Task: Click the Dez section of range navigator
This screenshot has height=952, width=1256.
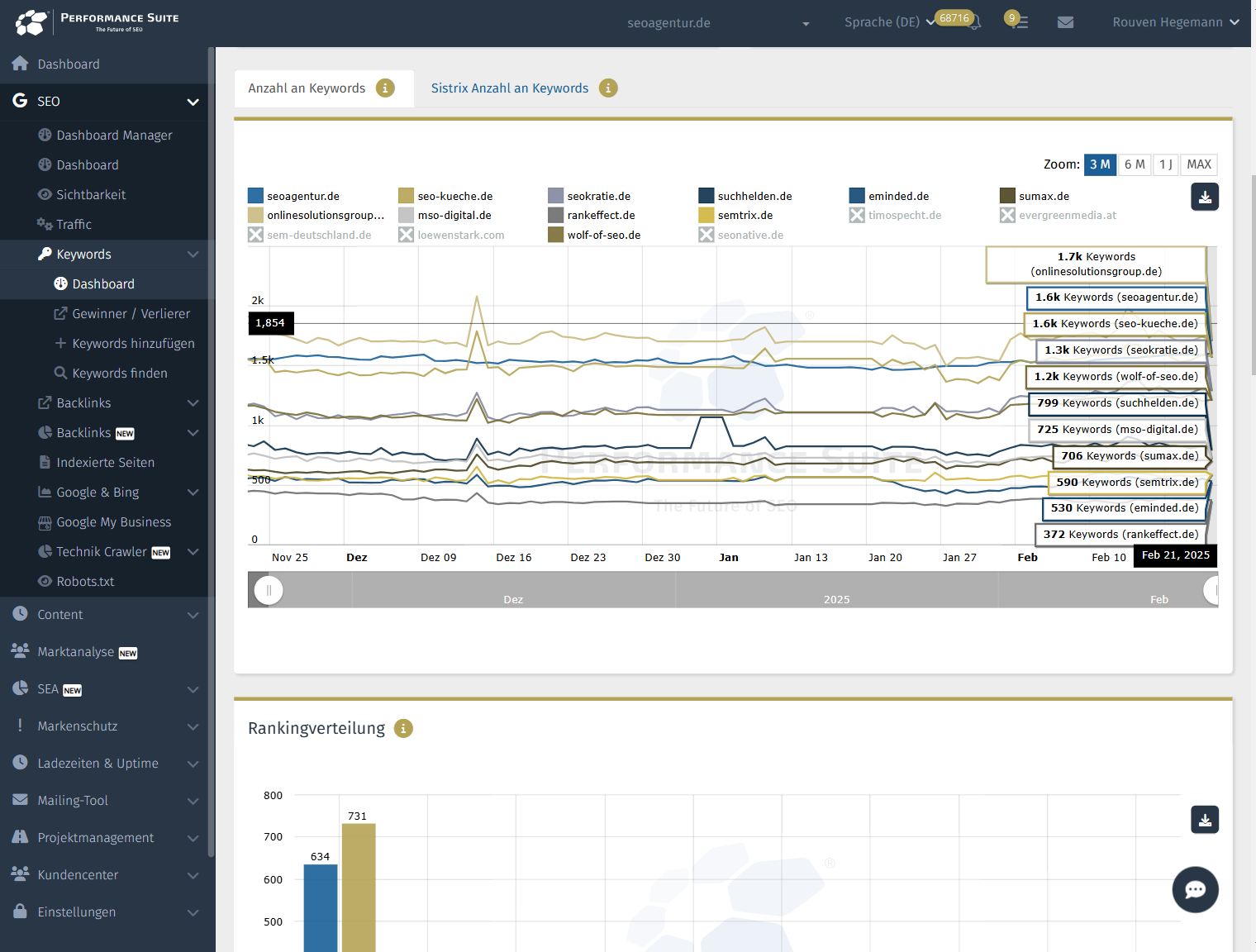Action: (x=513, y=590)
